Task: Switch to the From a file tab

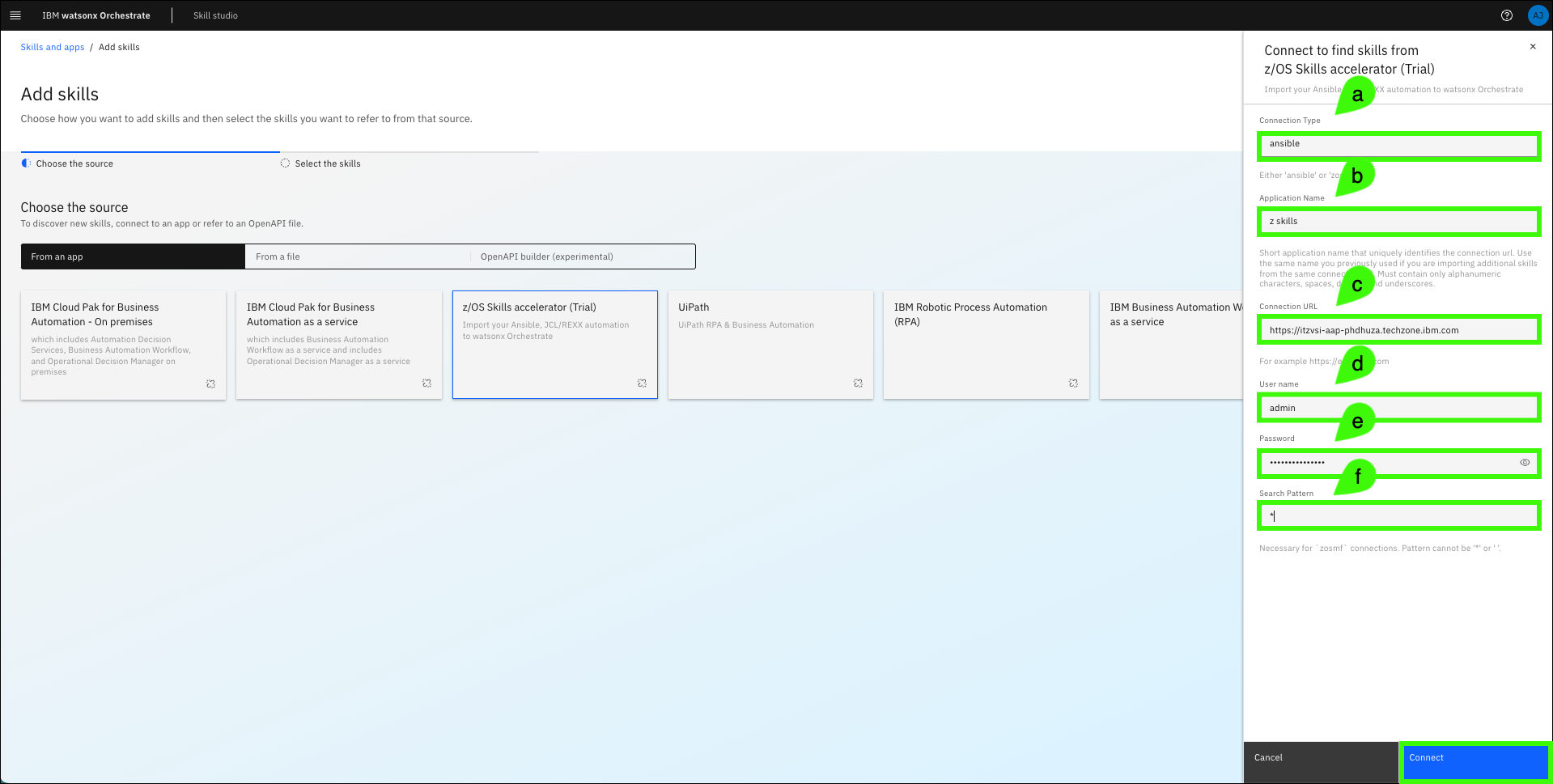Action: click(x=357, y=256)
